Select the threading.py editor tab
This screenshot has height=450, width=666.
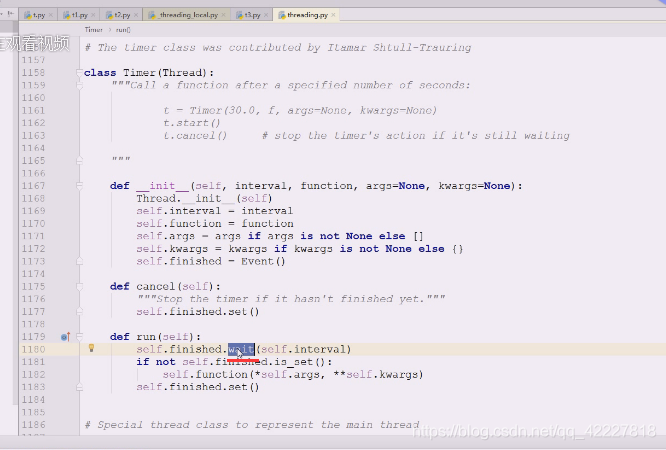307,15
